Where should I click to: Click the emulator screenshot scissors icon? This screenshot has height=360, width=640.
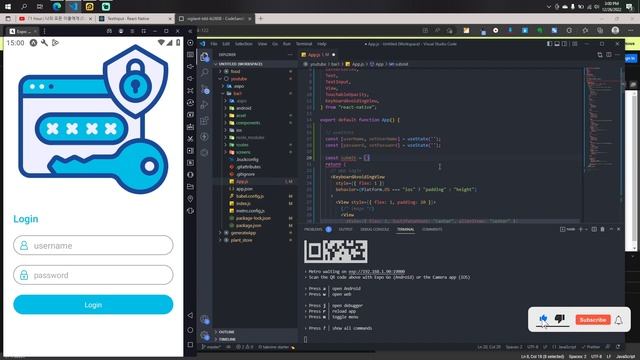pos(190,139)
